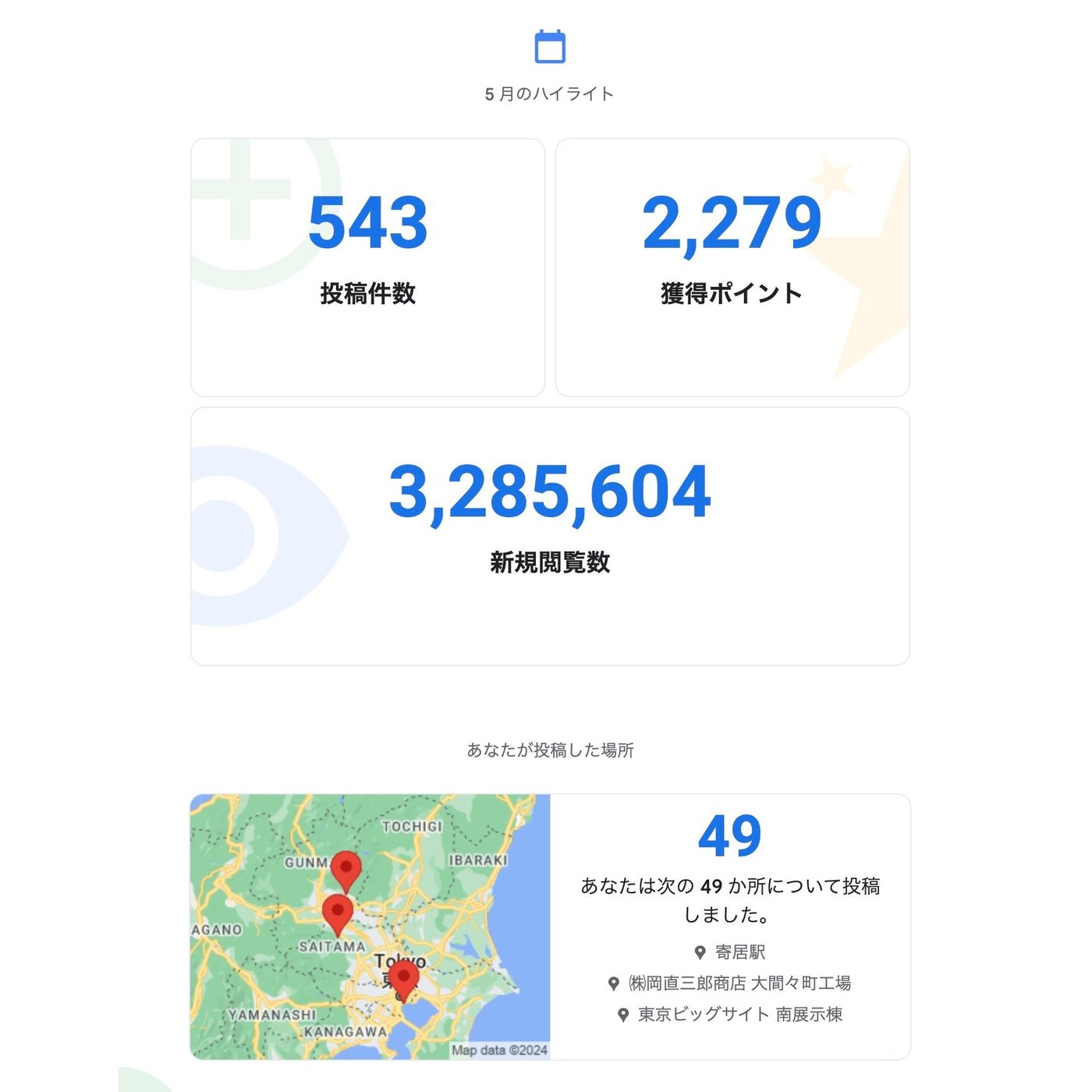This screenshot has width=1092, height=1092.
Task: Click the pin icon beside ㈱岡直三郎商店
Action: pos(613,984)
